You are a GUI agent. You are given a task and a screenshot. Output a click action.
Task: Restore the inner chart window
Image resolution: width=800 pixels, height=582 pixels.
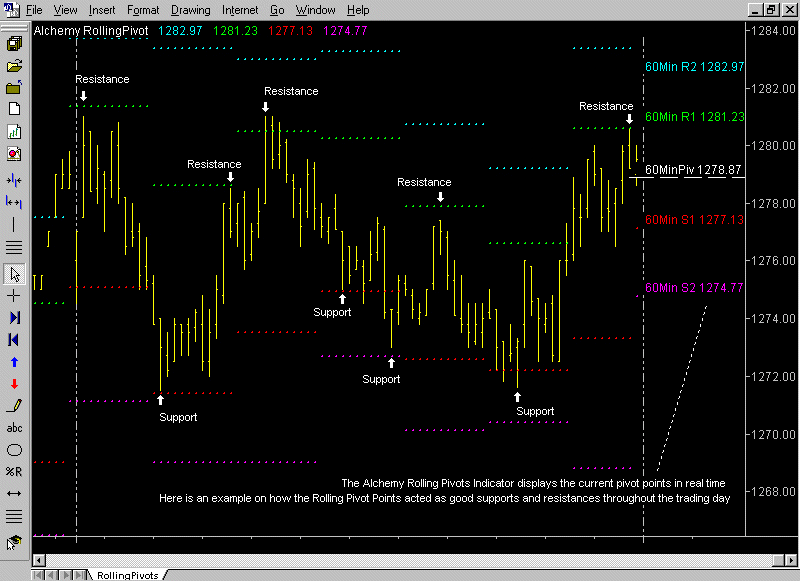point(771,9)
